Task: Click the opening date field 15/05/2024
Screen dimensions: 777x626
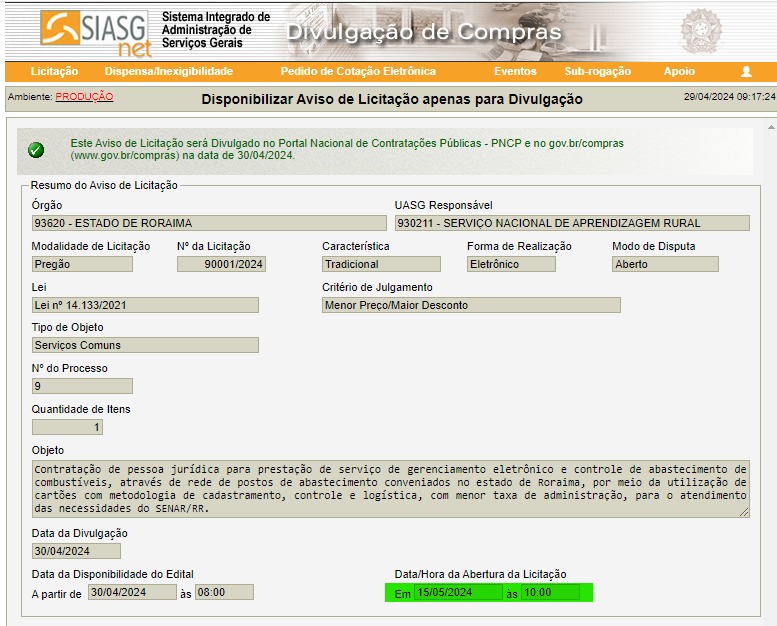Action: point(458,592)
